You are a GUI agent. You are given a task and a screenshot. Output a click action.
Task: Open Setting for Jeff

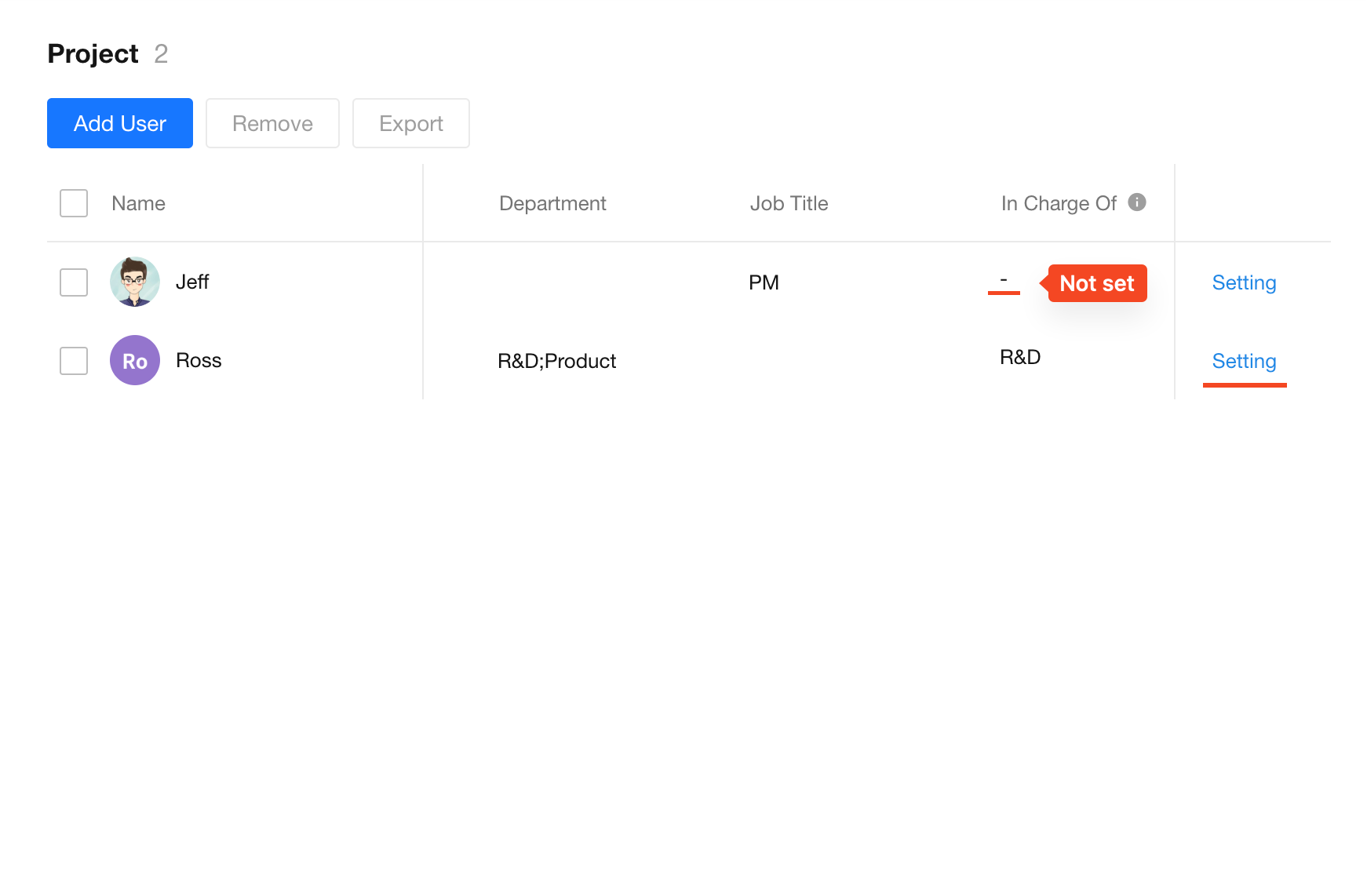(1244, 282)
